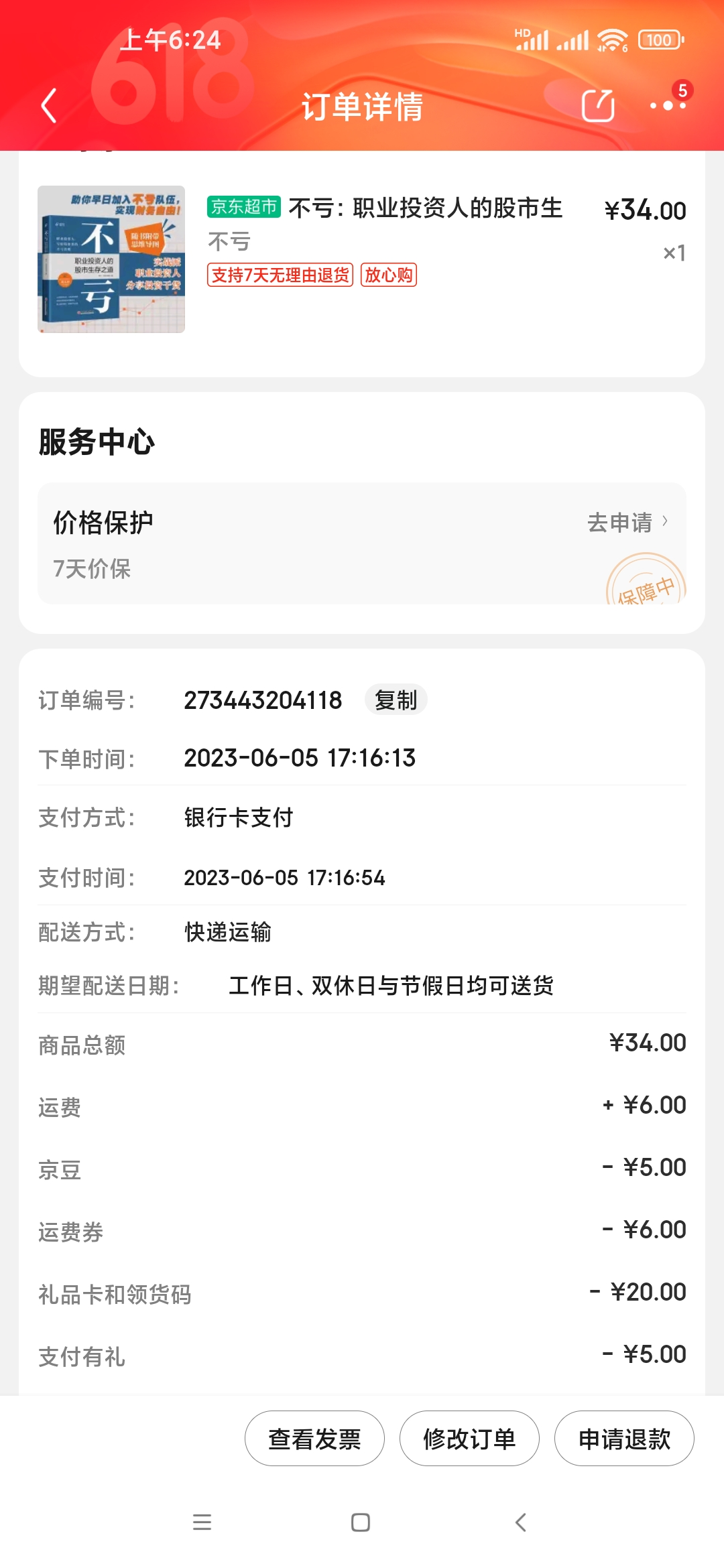The width and height of the screenshot is (724, 1568).
Task: Open product title 不亏：职业投资人的股市生
Action: 425,208
